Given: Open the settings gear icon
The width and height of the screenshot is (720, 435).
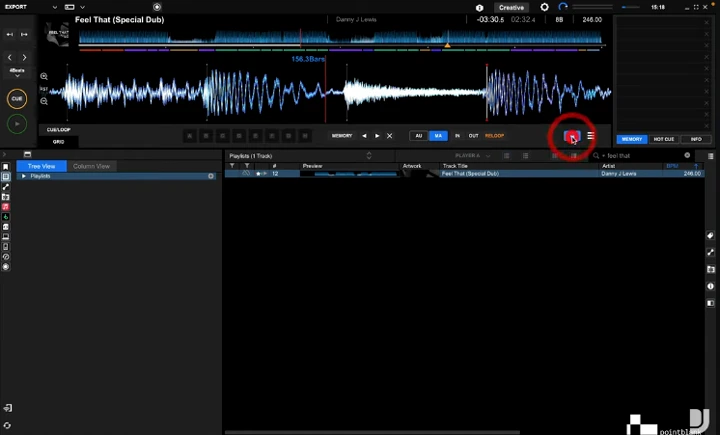Looking at the screenshot, I should pyautogui.click(x=544, y=7).
